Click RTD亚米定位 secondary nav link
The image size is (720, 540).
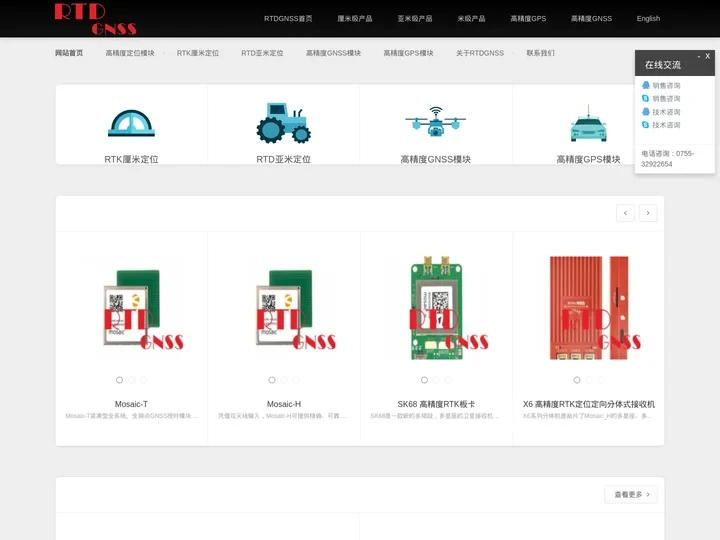click(262, 53)
